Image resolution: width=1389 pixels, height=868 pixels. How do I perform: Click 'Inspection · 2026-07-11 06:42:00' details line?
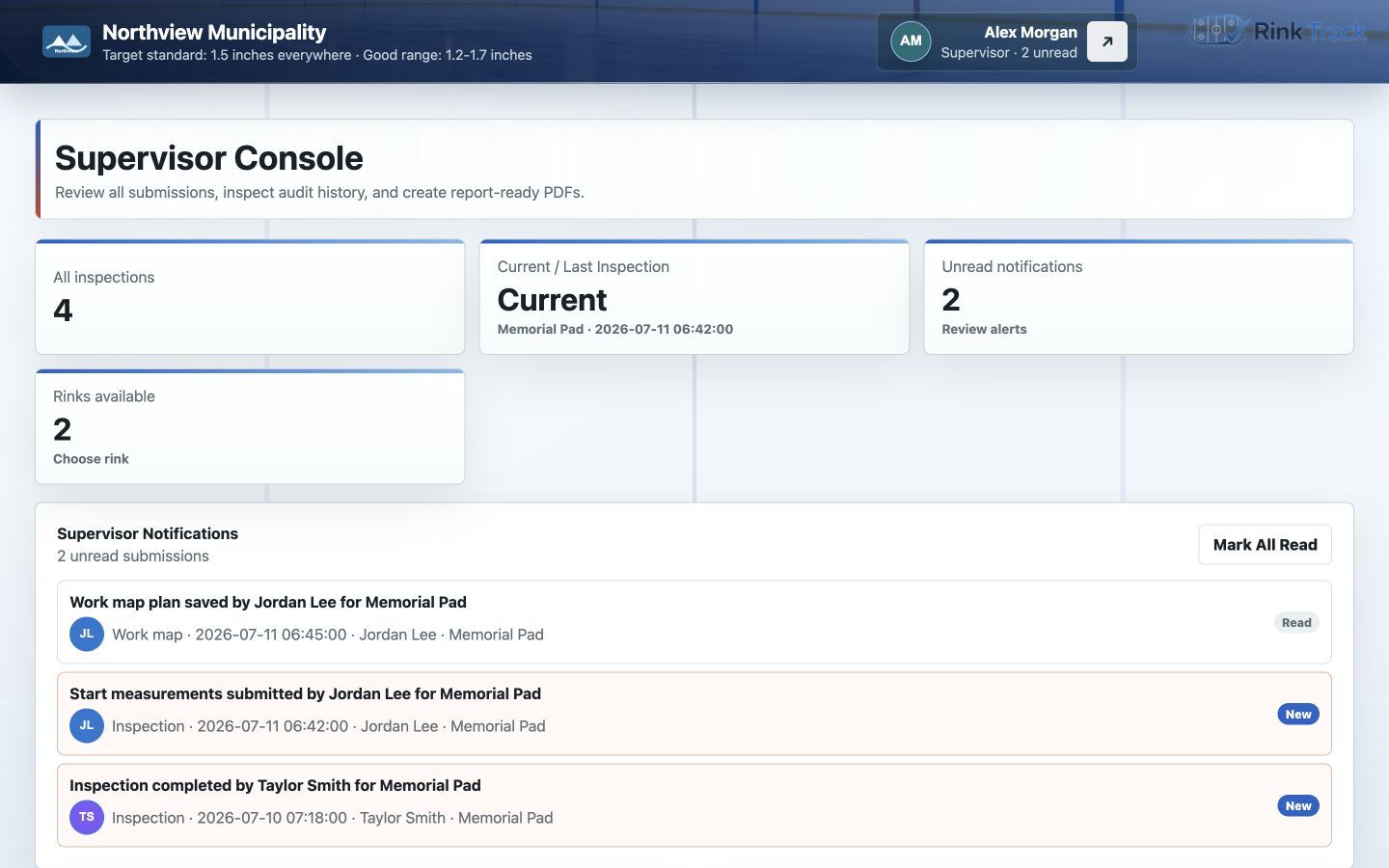pos(329,726)
